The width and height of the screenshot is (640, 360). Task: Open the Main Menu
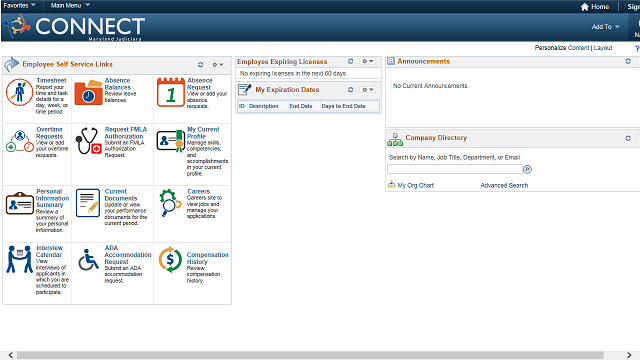tap(70, 5)
